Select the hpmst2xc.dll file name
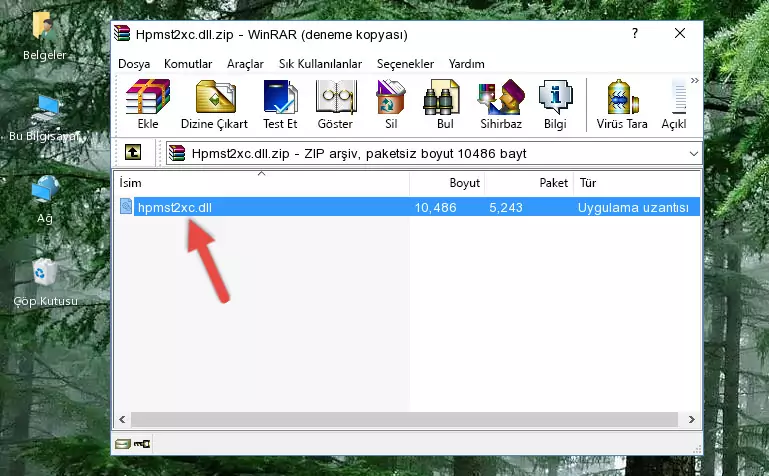The image size is (769, 476). (175, 207)
